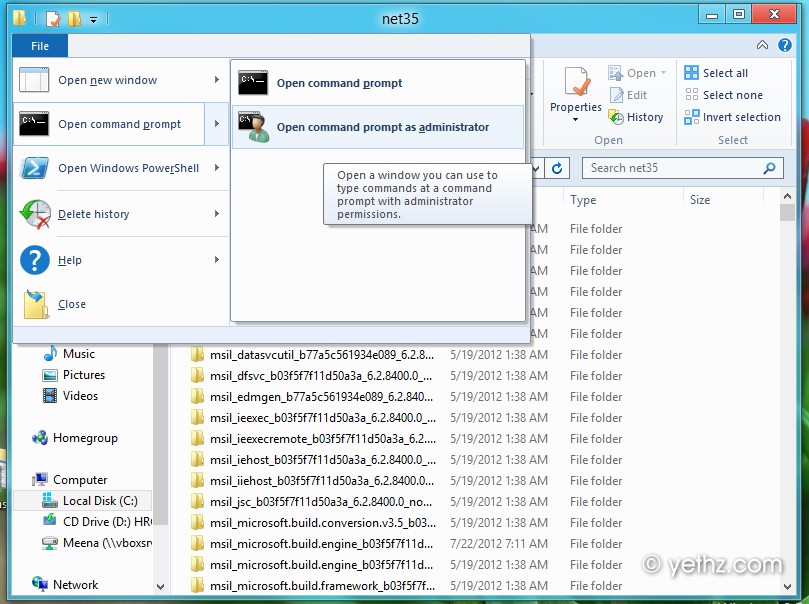Open the File tab

pos(40,46)
